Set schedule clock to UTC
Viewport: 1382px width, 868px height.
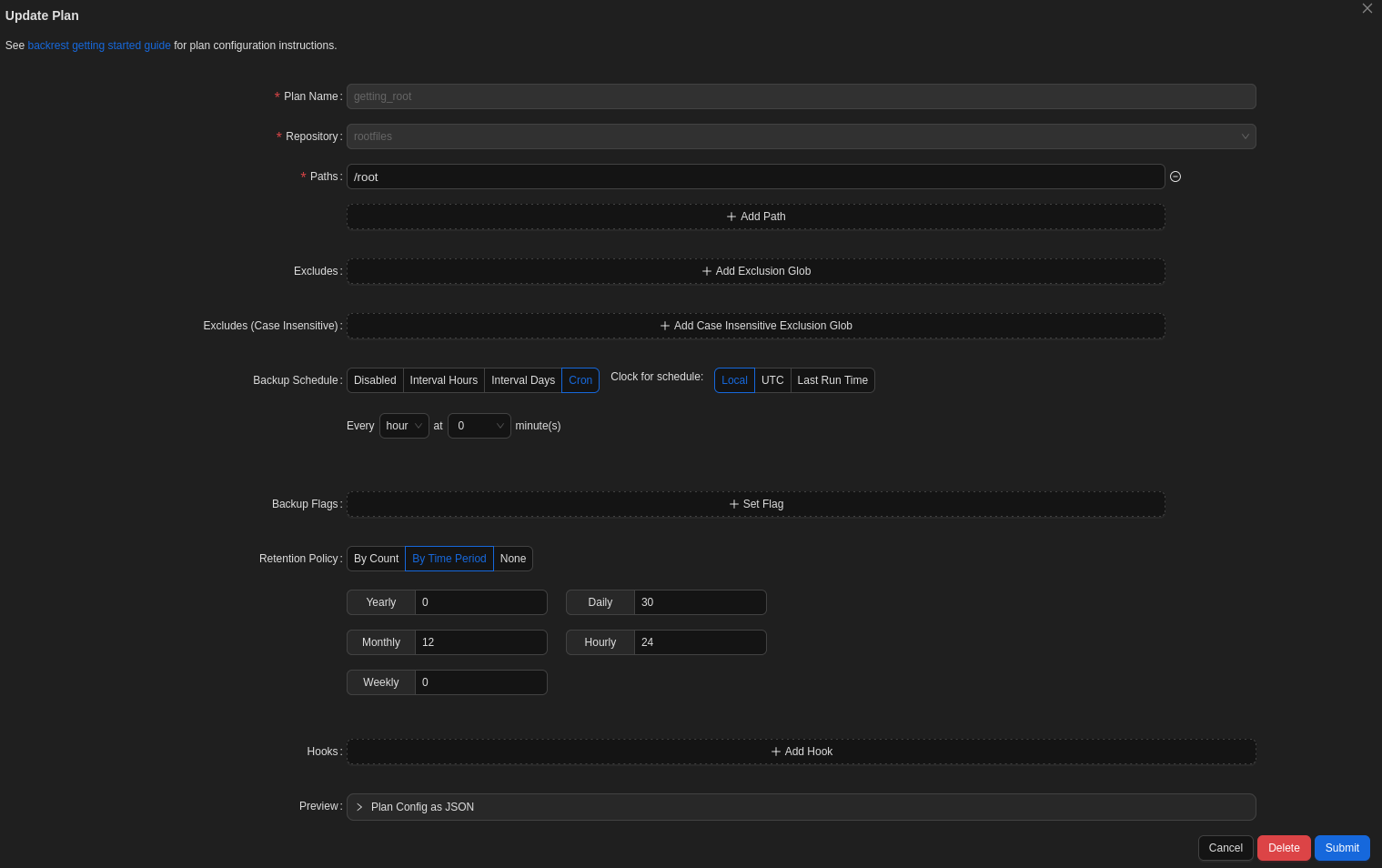pos(772,380)
